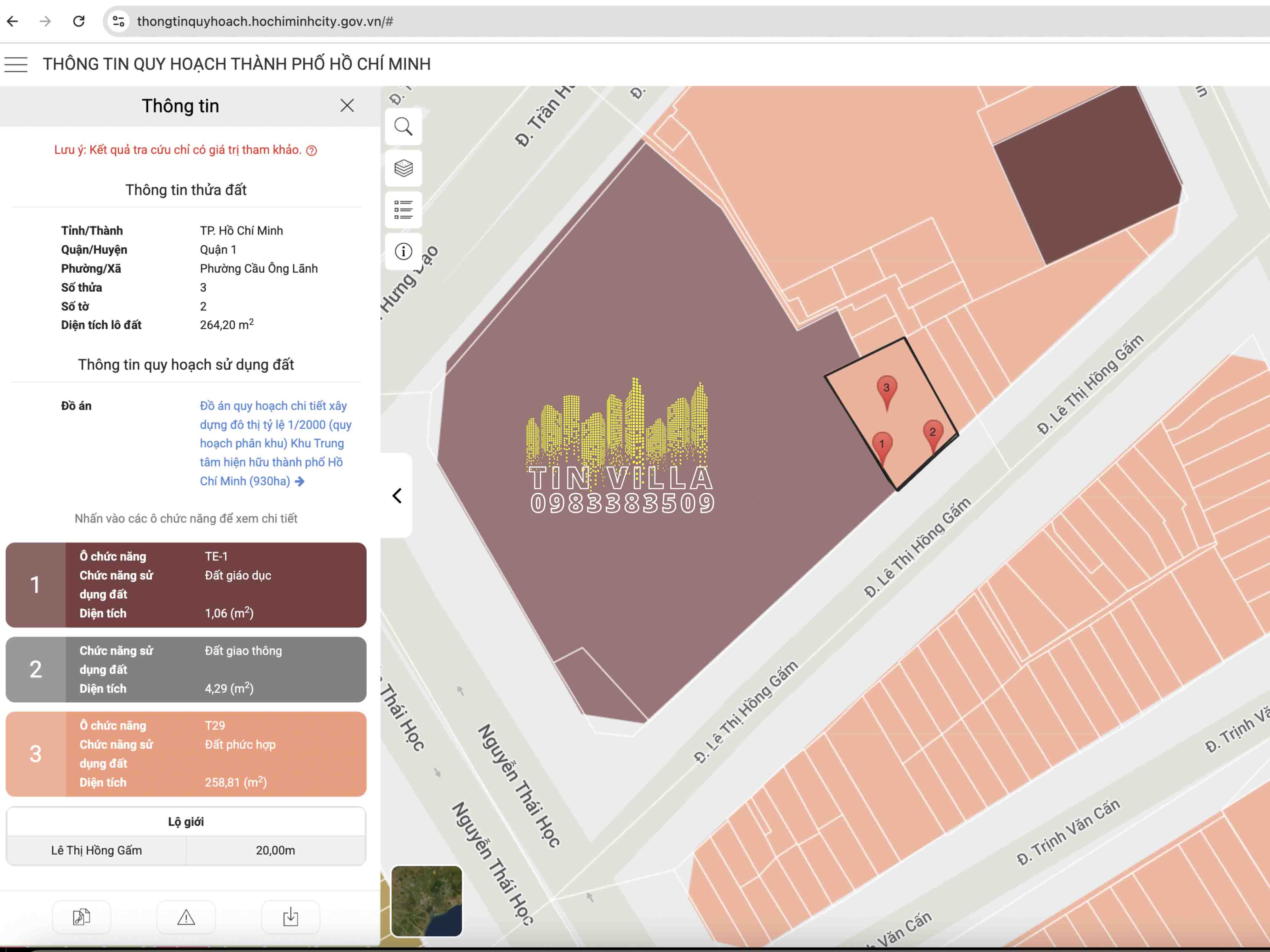Expand function zone 1 TE-1 card

coord(186,585)
